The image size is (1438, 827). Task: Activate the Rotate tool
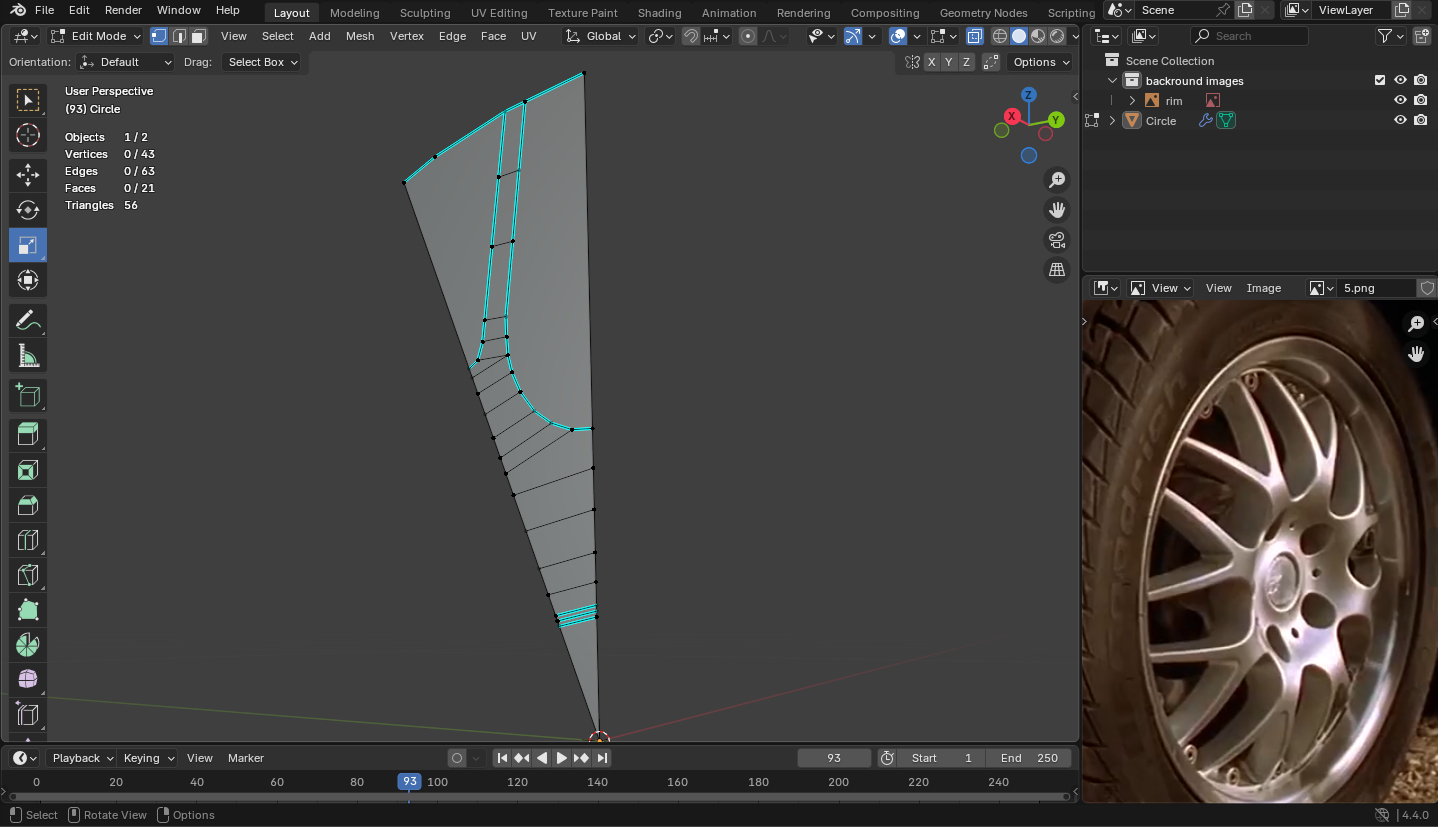[28, 210]
